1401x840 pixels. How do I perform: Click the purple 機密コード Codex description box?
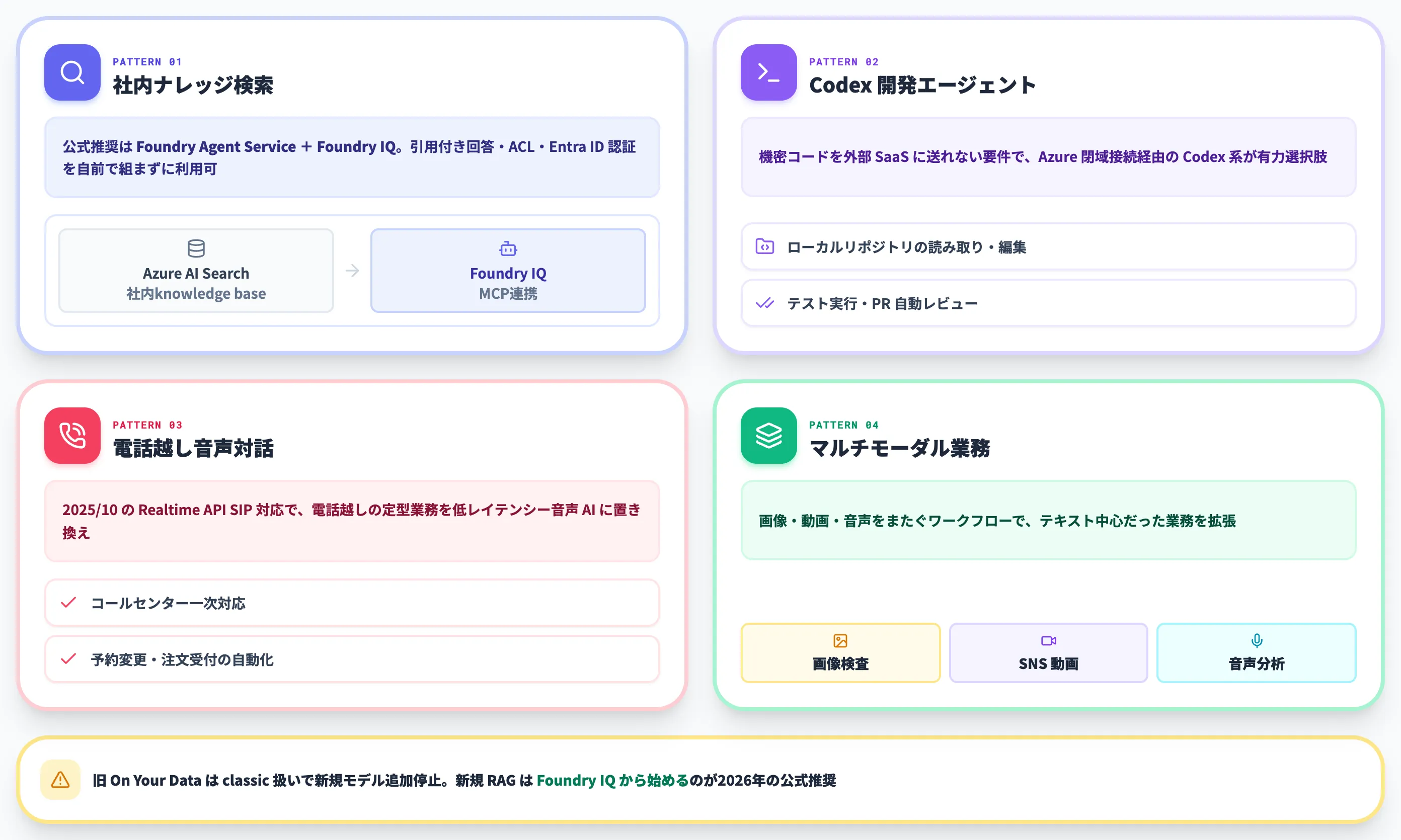(x=1048, y=157)
